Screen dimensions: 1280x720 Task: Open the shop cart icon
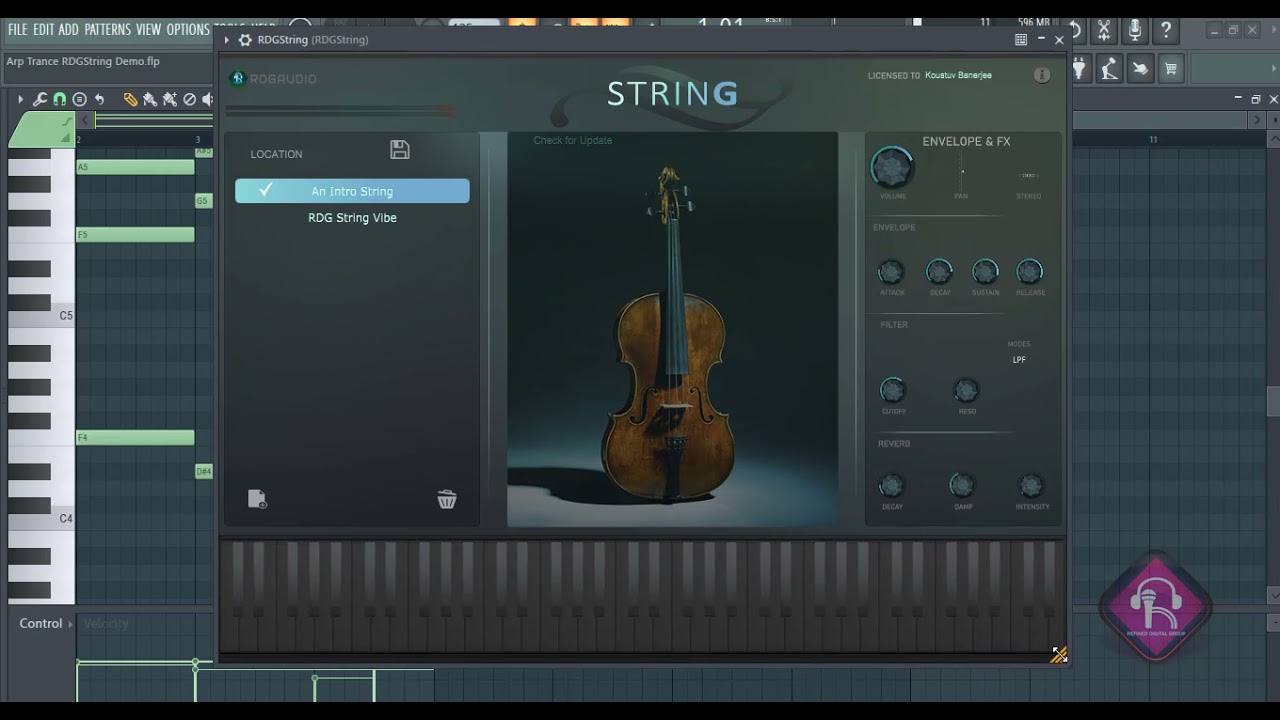pyautogui.click(x=1170, y=68)
